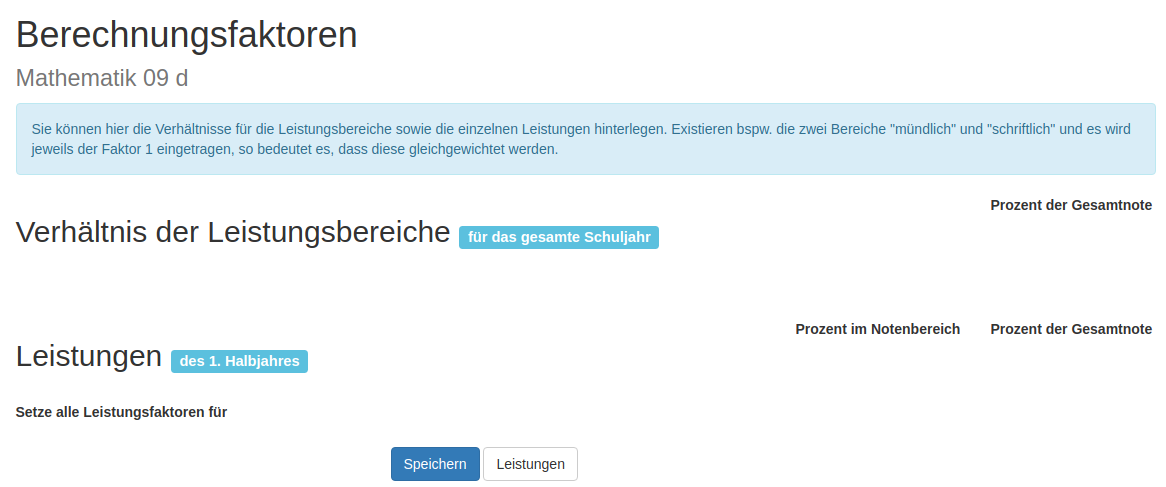The width and height of the screenshot is (1166, 487).
Task: Click the blue Speichern button
Action: coord(435,464)
